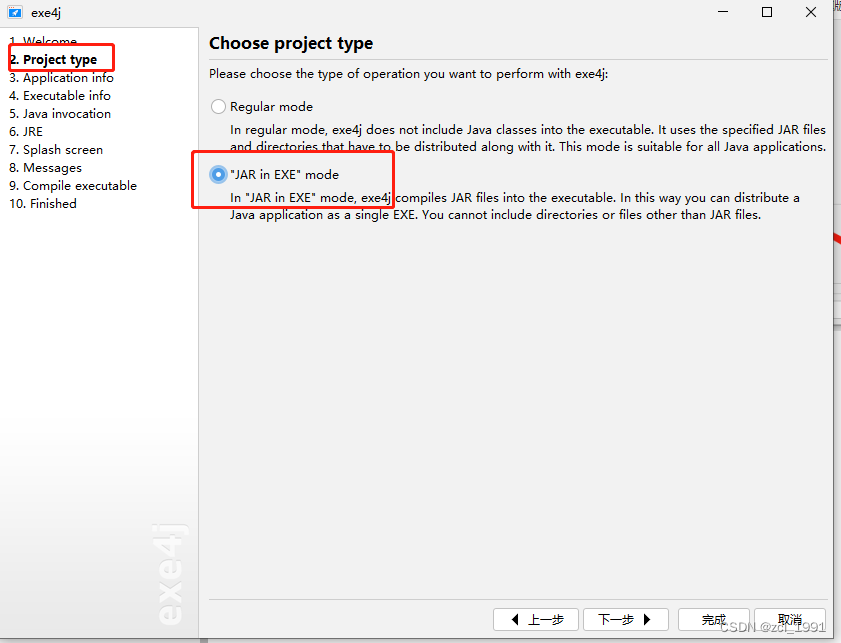Screen dimensions: 841x643
Task: Click the 完成 (finish) button
Action: [x=714, y=619]
